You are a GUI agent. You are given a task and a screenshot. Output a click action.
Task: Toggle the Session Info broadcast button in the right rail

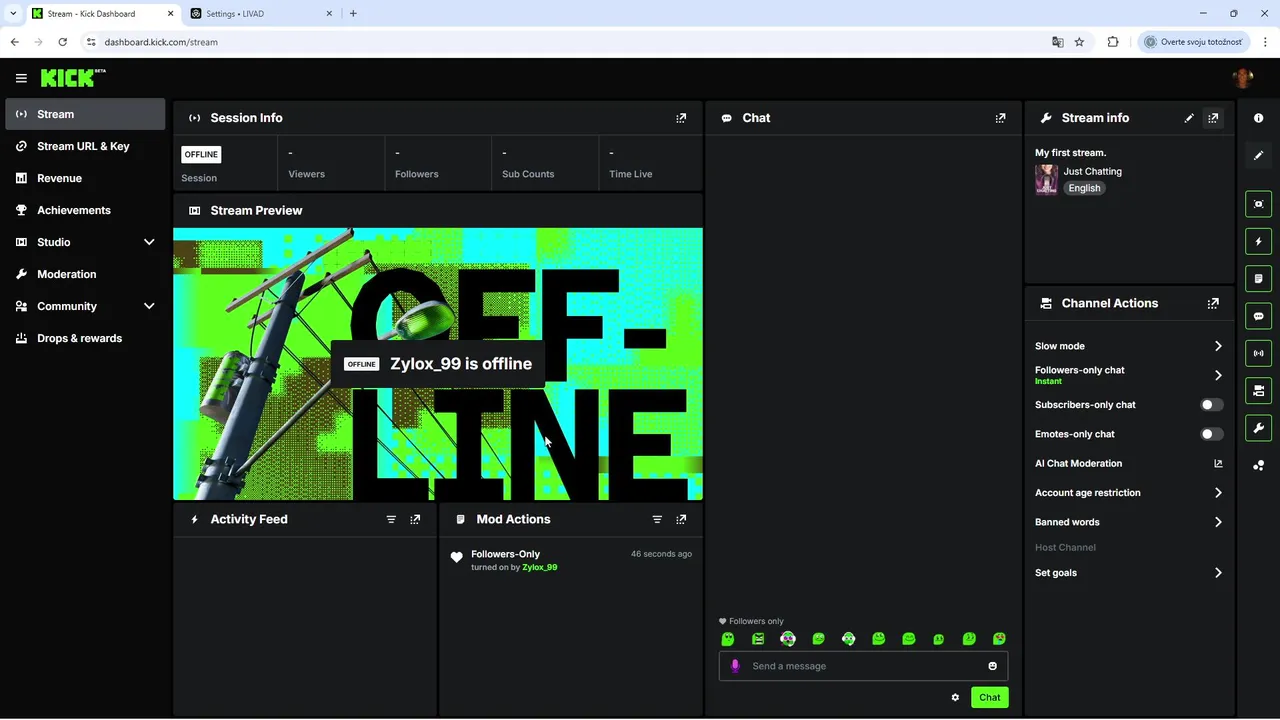point(1258,353)
